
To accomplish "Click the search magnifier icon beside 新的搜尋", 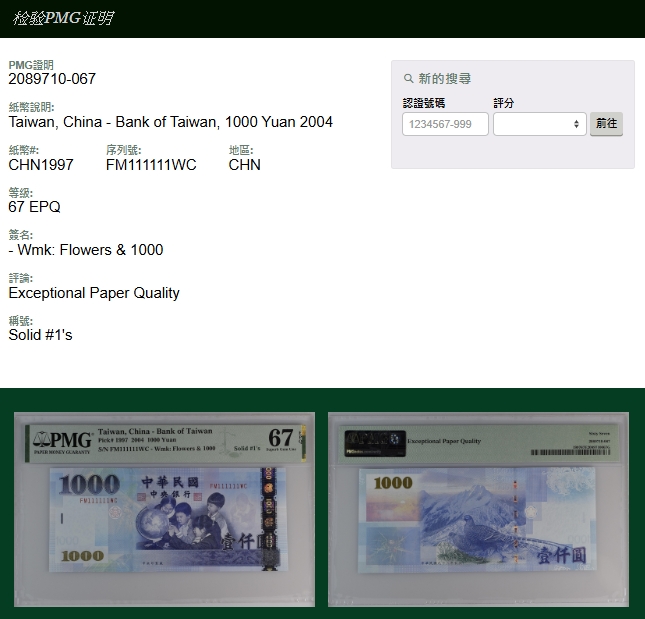I will (x=408, y=78).
